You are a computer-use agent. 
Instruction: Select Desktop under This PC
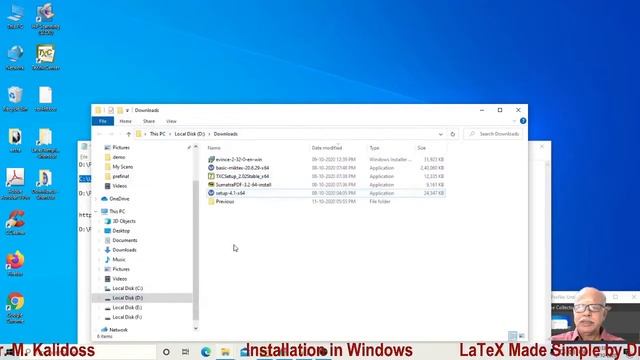pyautogui.click(x=121, y=231)
